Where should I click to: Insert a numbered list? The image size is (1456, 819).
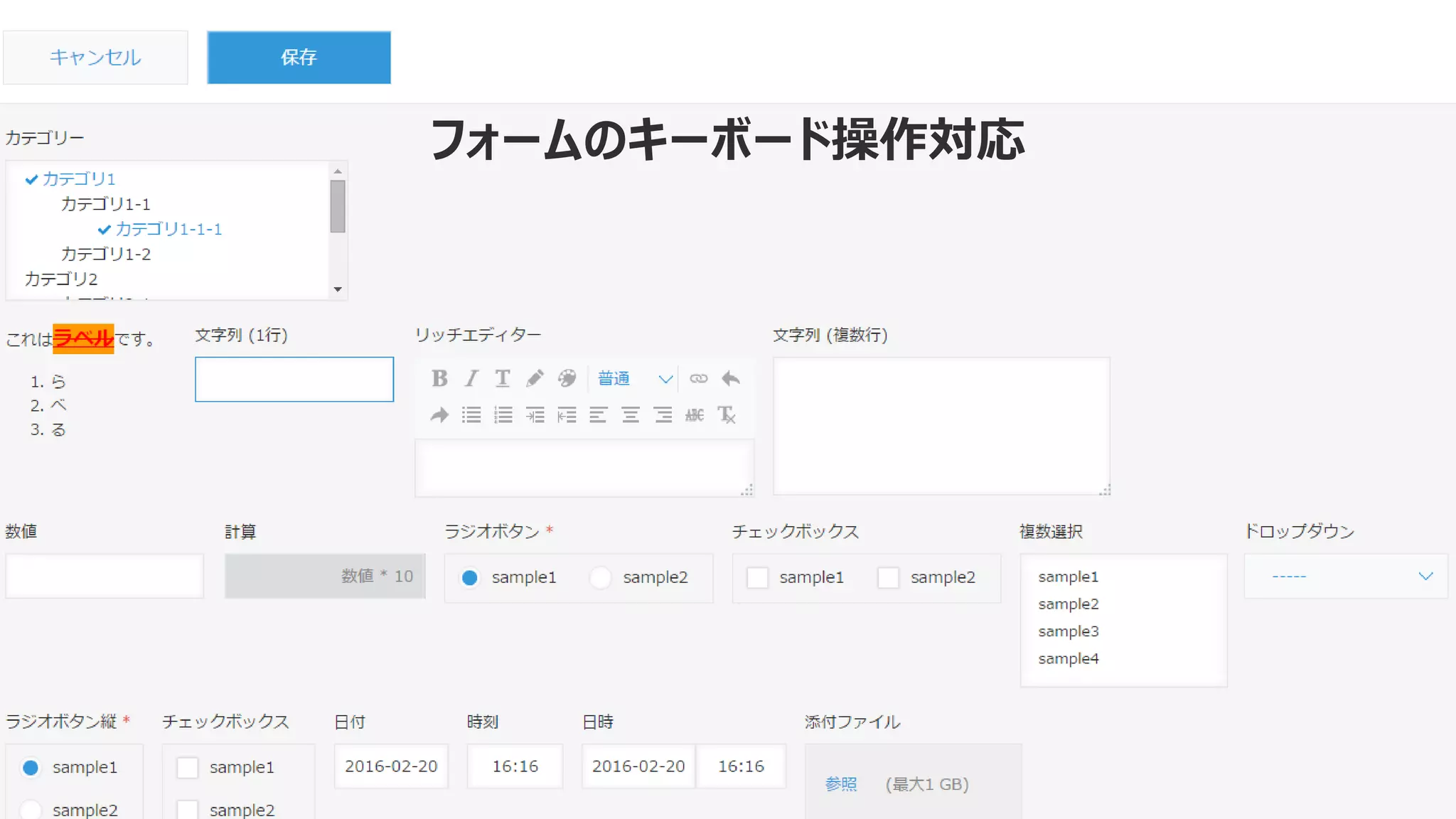pyautogui.click(x=503, y=415)
